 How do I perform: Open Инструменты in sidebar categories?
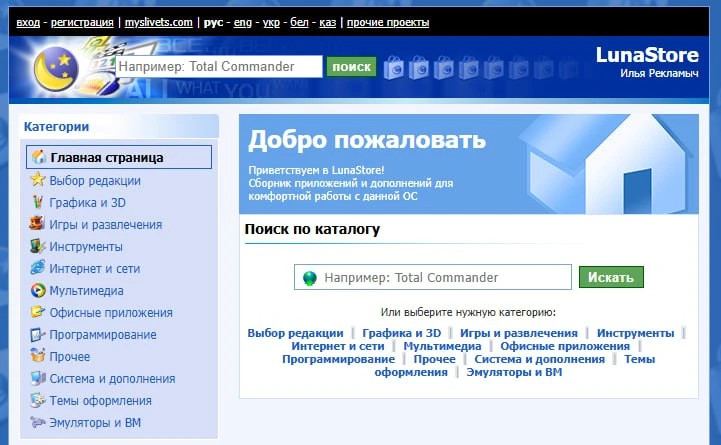coord(86,247)
